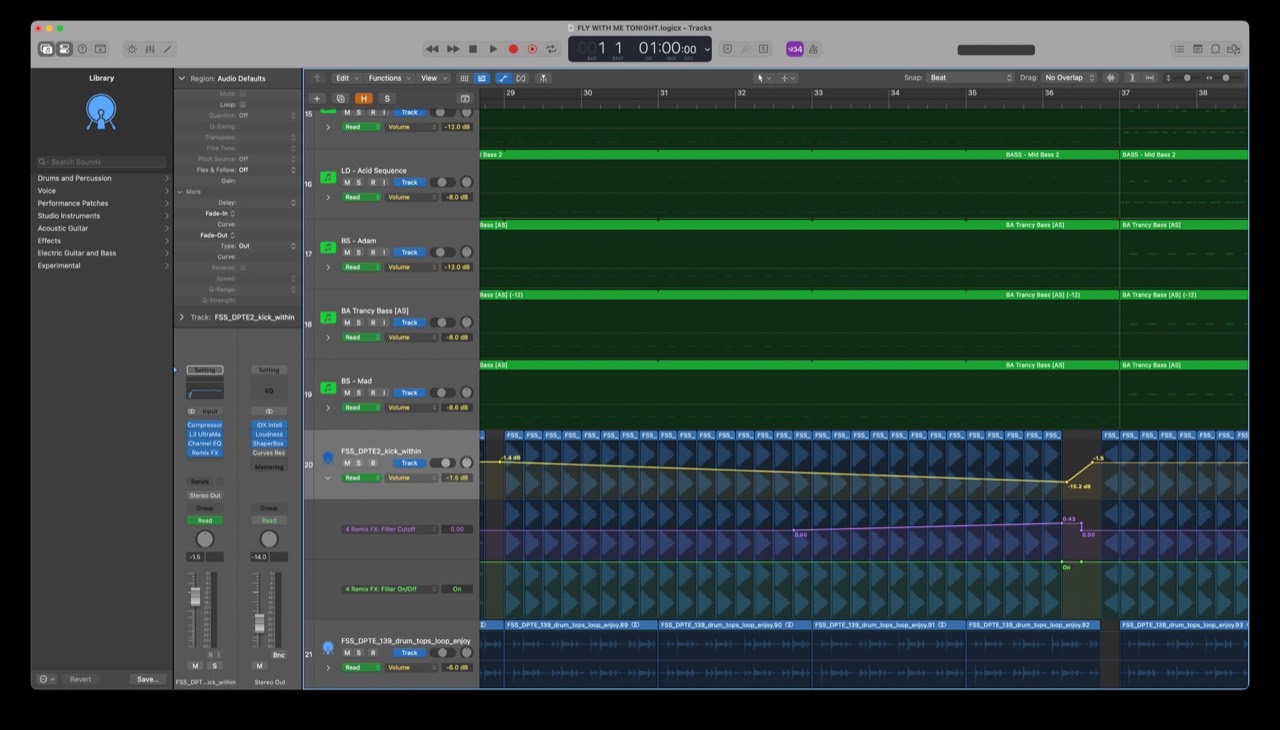This screenshot has height=730, width=1280.
Task: Open the Remix FX: Filter On/Off parameter dropdown
Action: (390, 589)
